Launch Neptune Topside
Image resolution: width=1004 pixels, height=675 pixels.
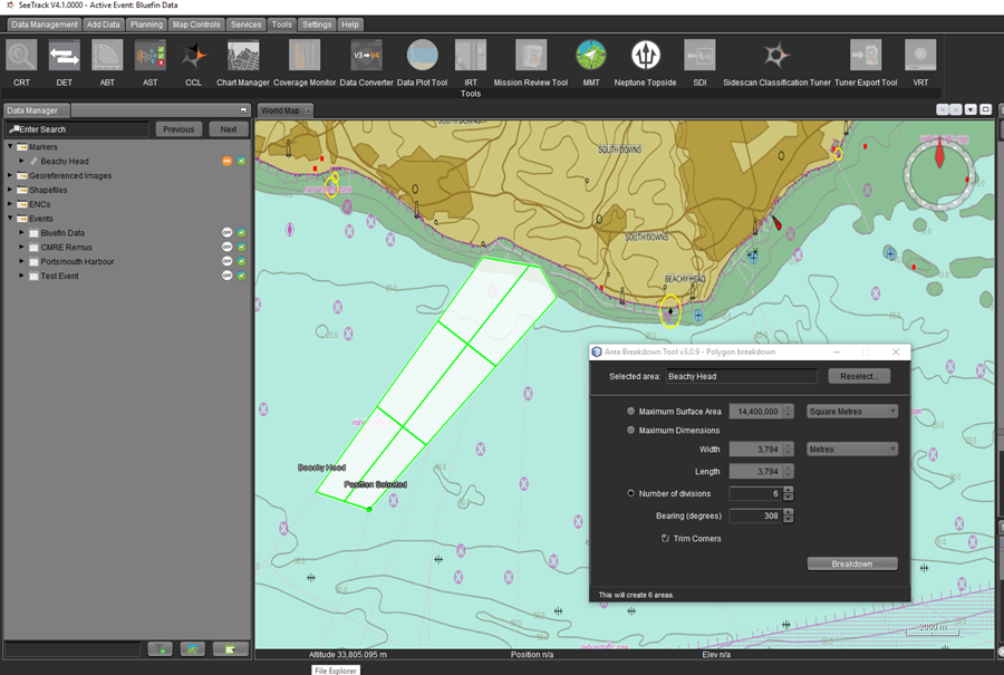(x=645, y=55)
